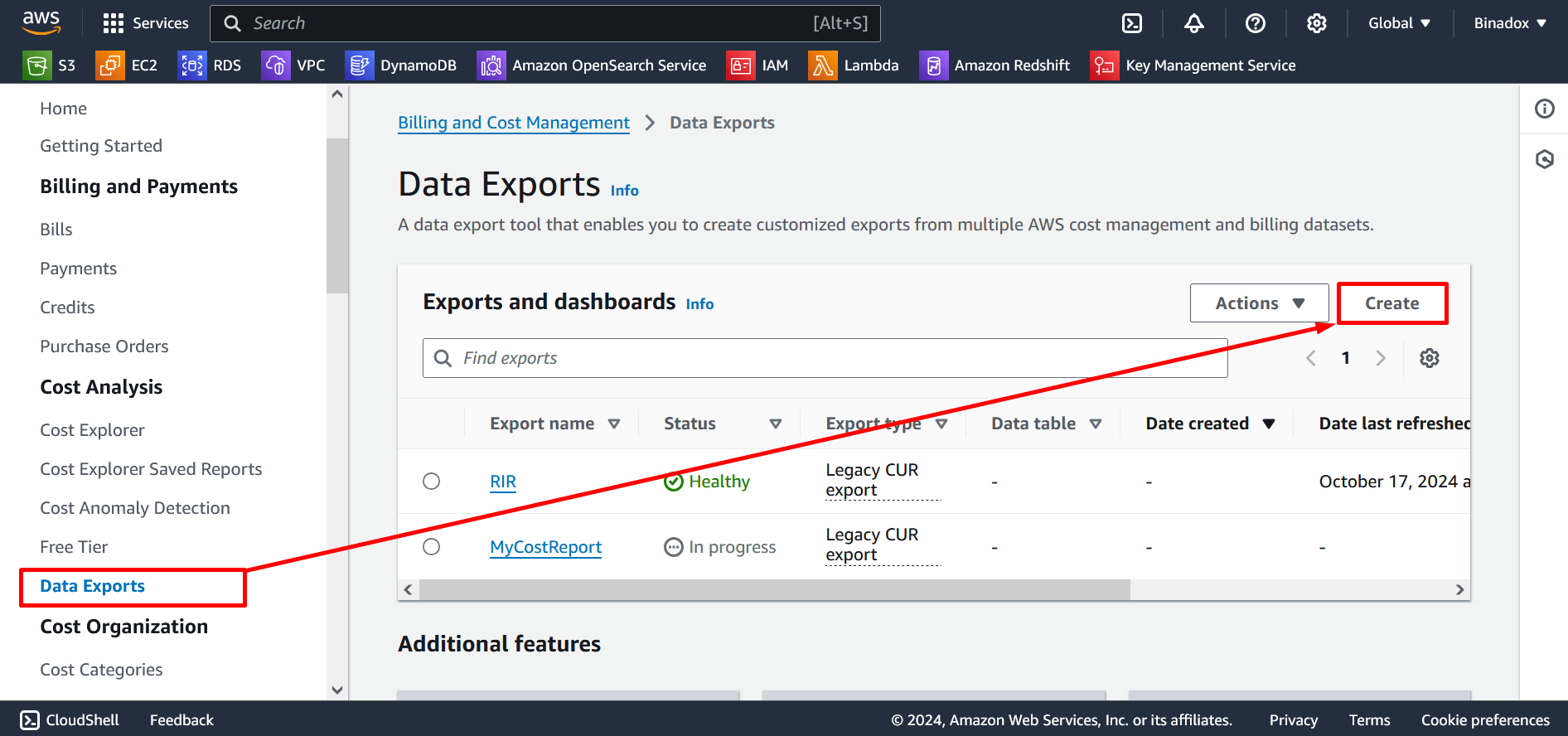Open the EC2 service shortcut
This screenshot has height=736, width=1568.
[127, 65]
